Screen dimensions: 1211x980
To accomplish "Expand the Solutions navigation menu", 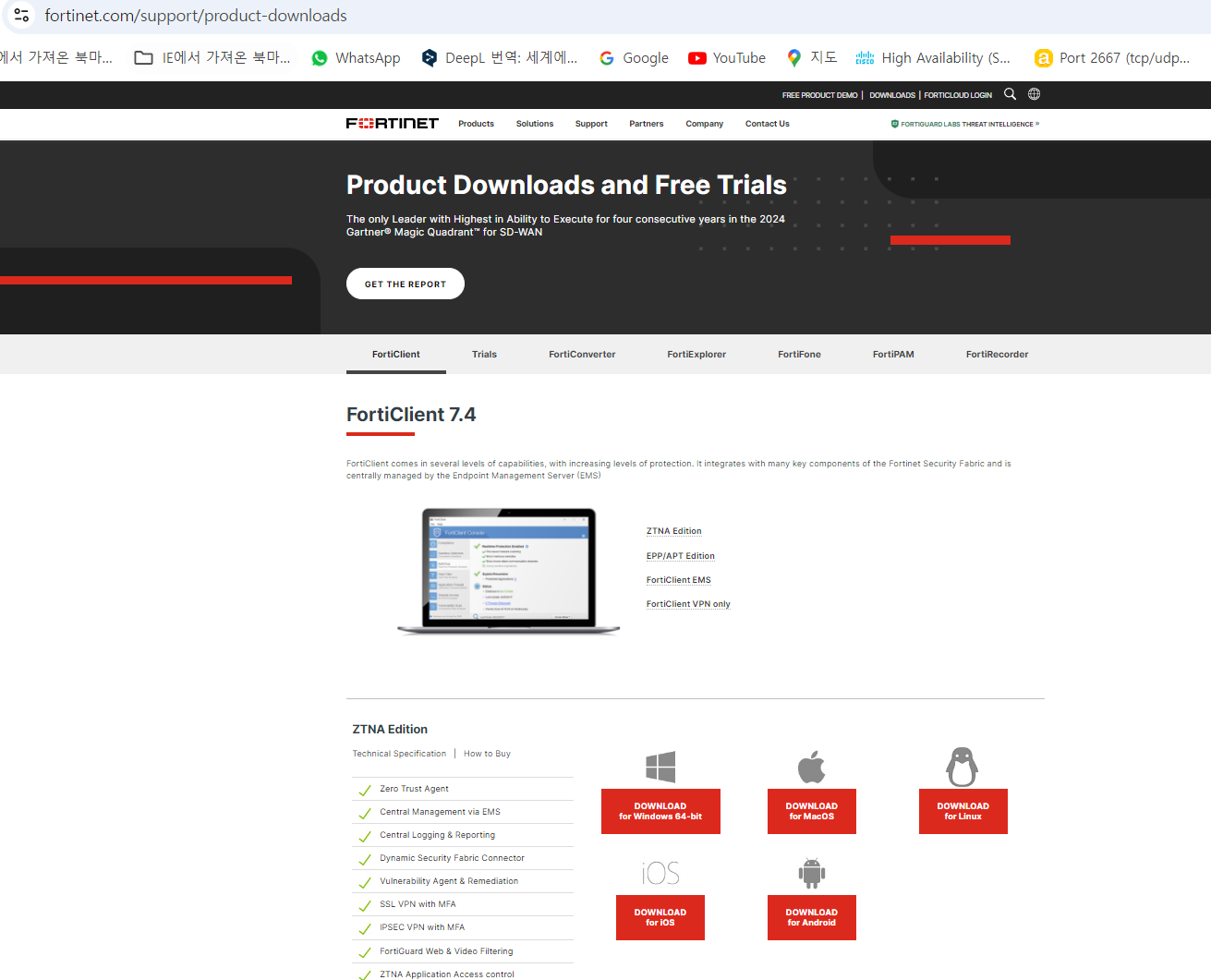I will coord(534,124).
